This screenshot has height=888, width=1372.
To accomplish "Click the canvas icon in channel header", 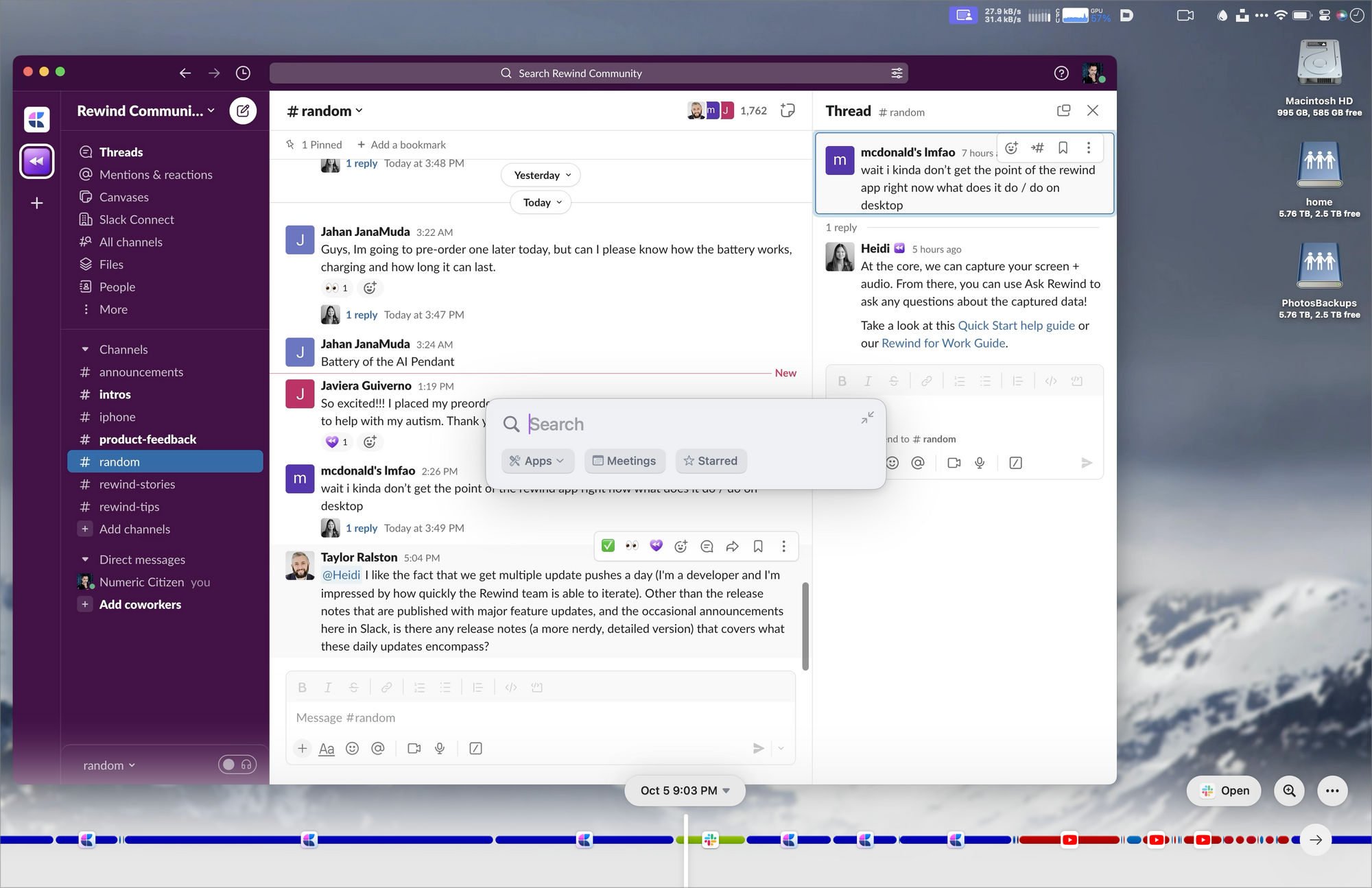I will click(788, 110).
